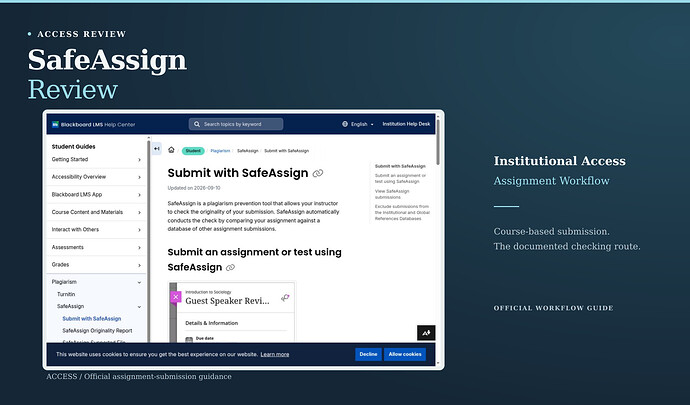Click the calendar icon next to Due date
The width and height of the screenshot is (690, 405).
(189, 339)
